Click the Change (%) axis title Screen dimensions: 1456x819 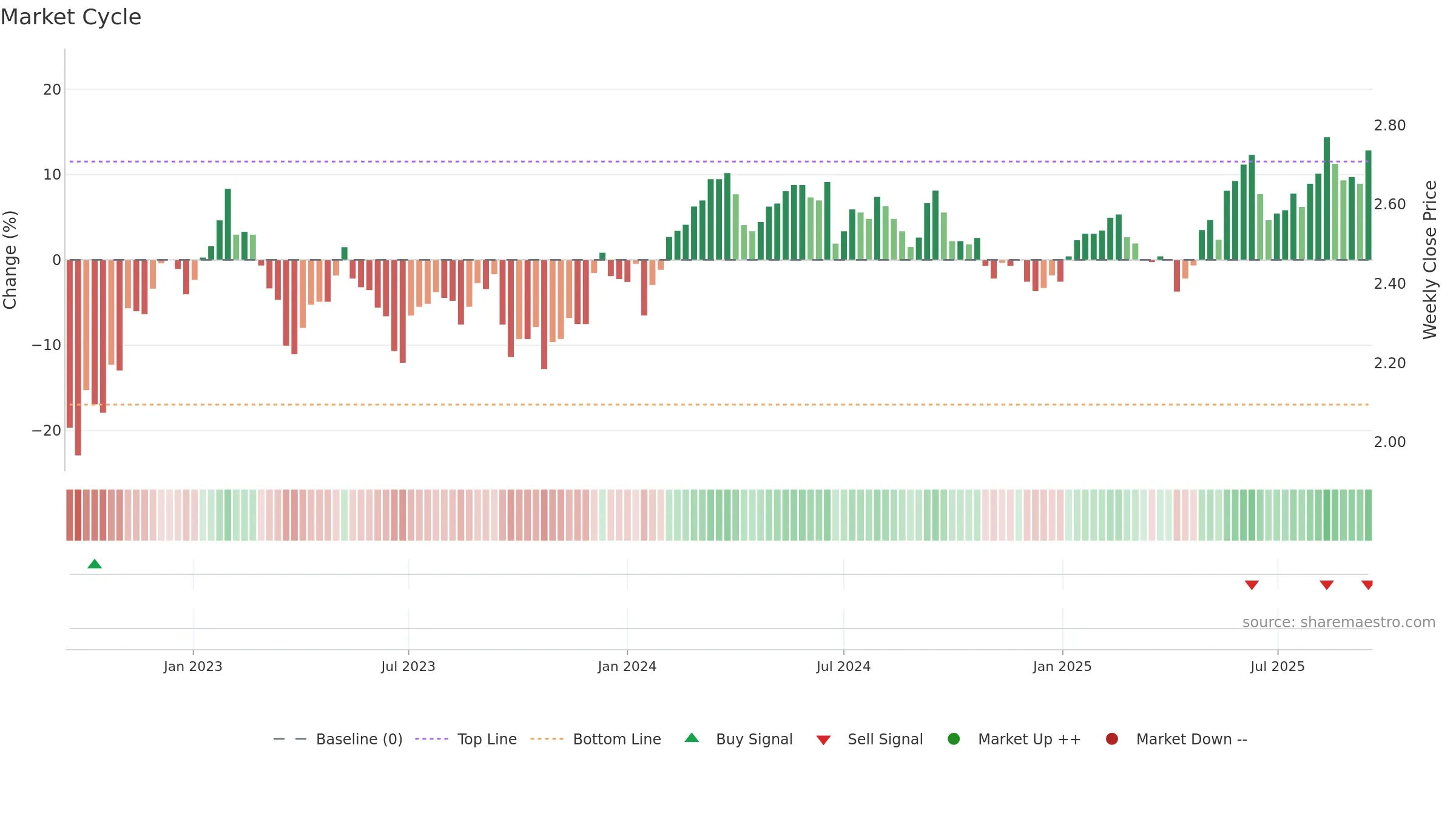click(10, 260)
